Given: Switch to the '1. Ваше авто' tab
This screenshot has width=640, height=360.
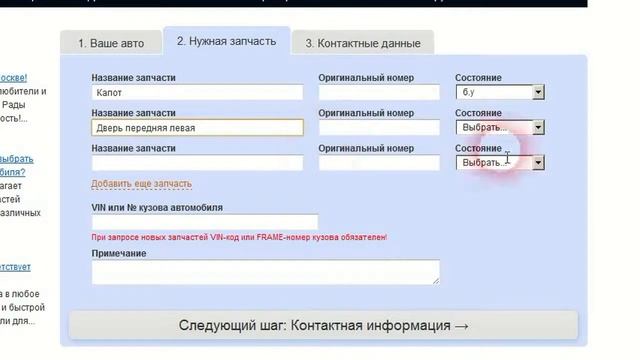Looking at the screenshot, I should click(x=111, y=42).
